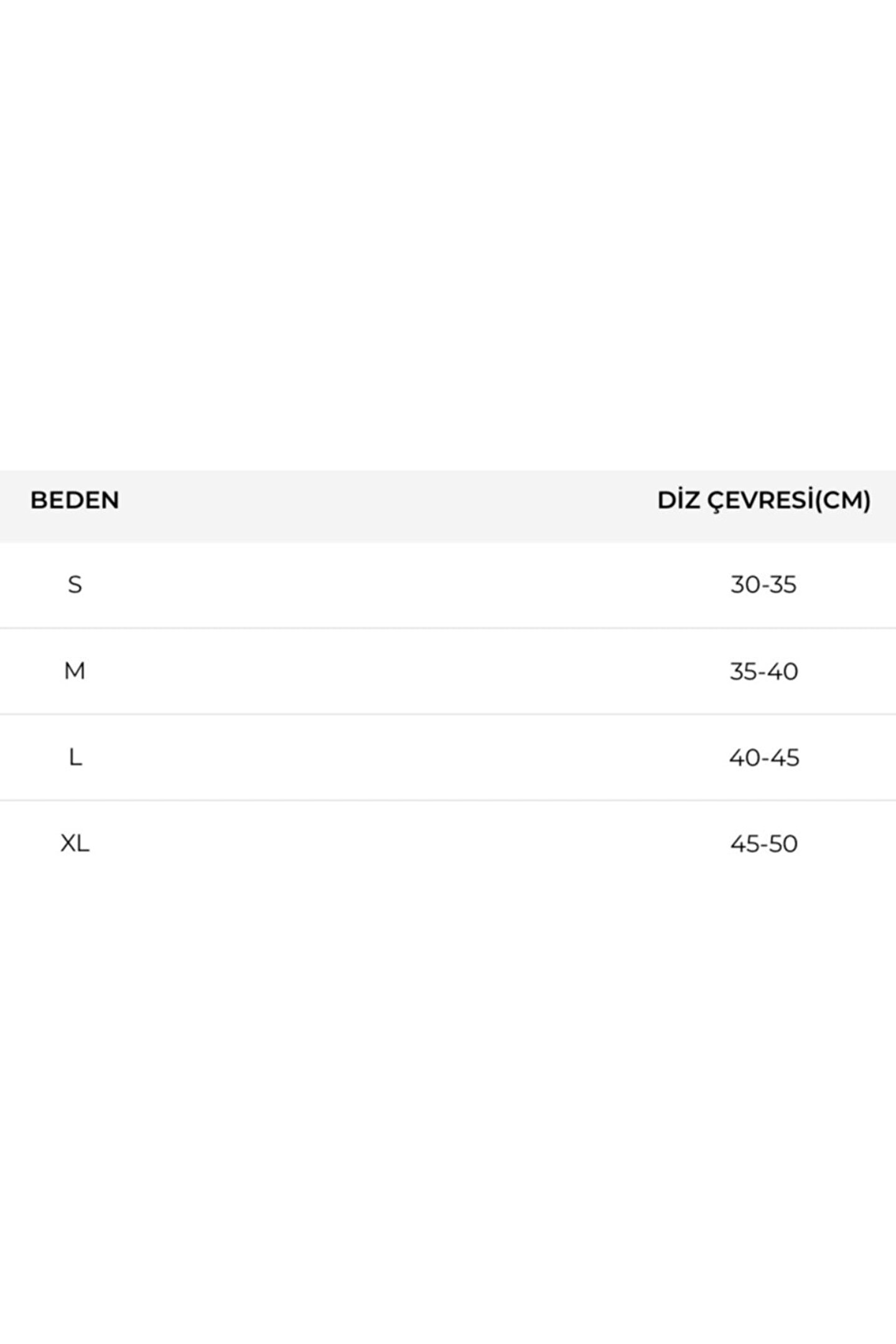Image resolution: width=896 pixels, height=1344 pixels.
Task: Click the 40-45 knee circumference value
Action: [x=764, y=757]
